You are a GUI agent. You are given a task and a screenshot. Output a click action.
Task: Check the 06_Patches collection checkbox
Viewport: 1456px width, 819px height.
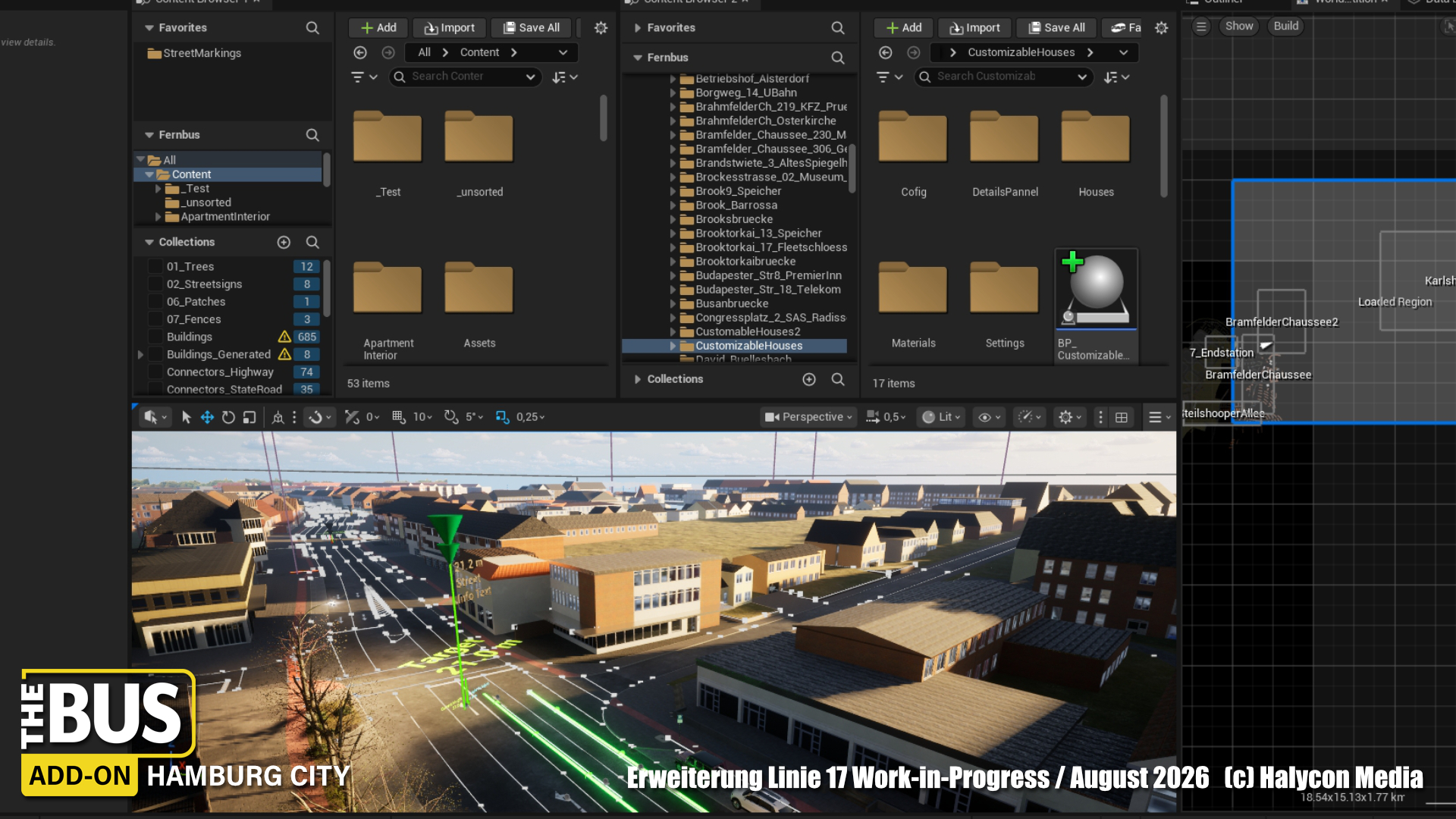coord(155,301)
